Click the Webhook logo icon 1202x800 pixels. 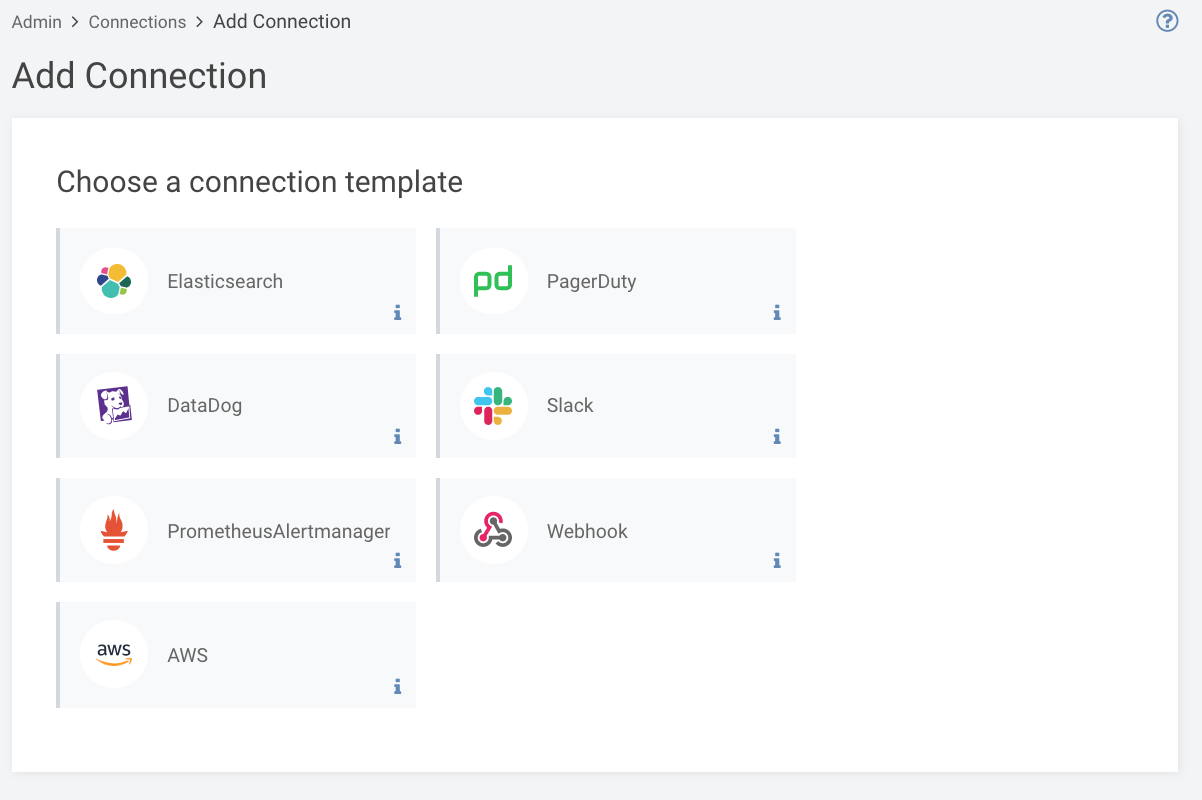(x=493, y=530)
